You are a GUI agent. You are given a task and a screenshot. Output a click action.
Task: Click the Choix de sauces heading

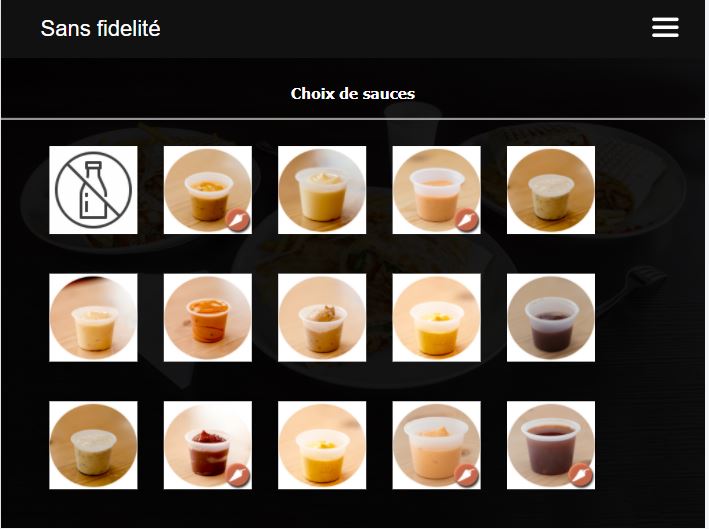click(x=353, y=94)
